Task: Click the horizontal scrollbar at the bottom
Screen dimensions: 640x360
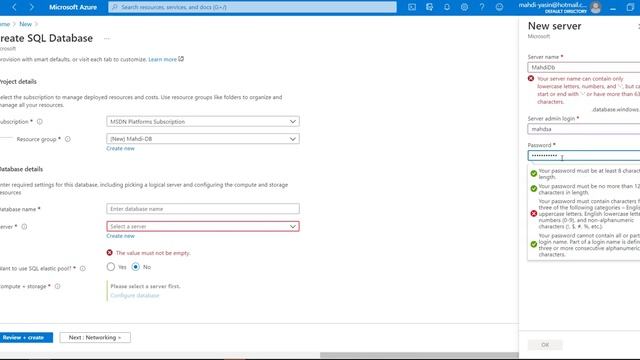Action: (x=419, y=355)
